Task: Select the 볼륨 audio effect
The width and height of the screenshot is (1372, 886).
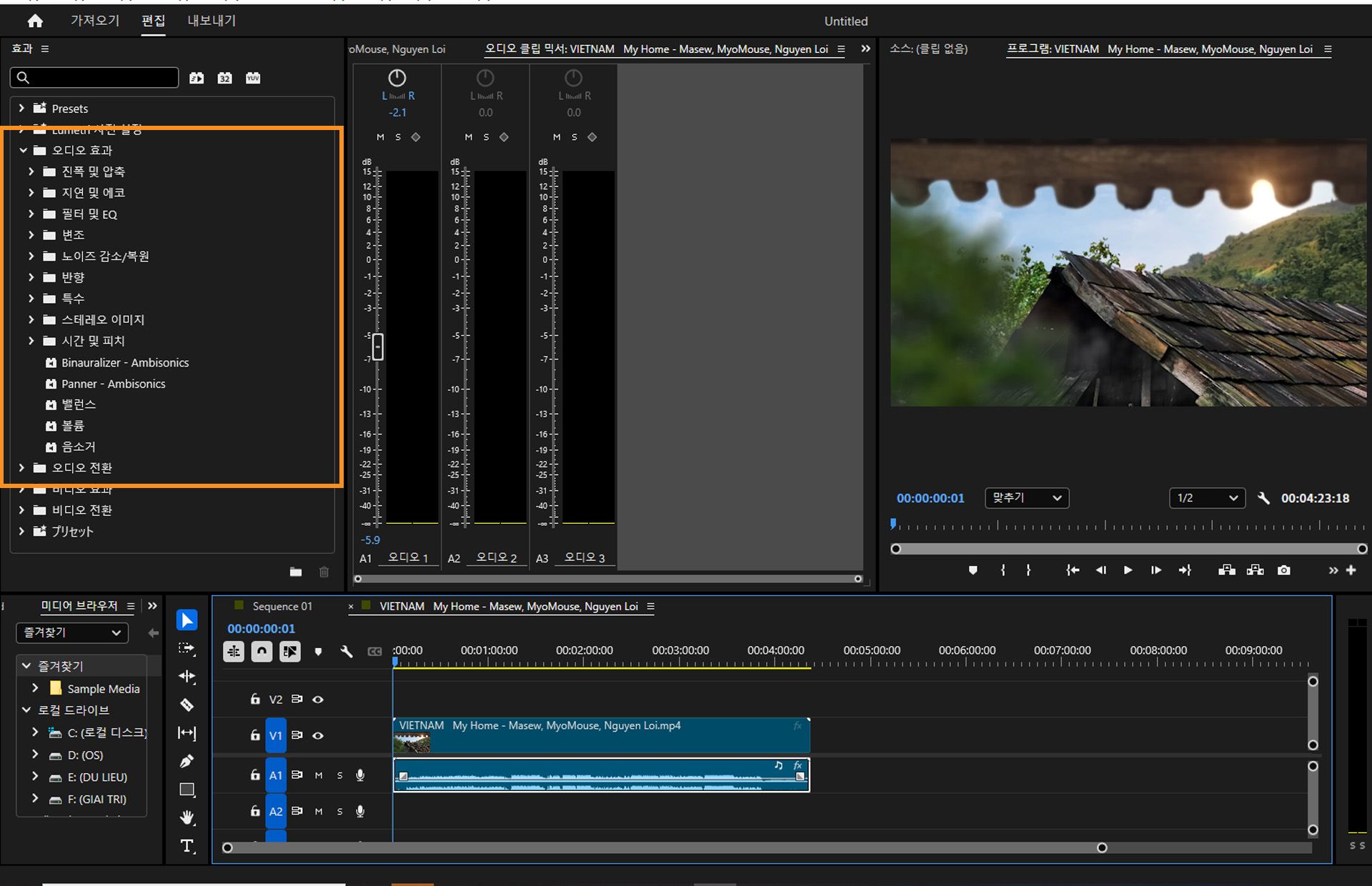Action: 72,426
